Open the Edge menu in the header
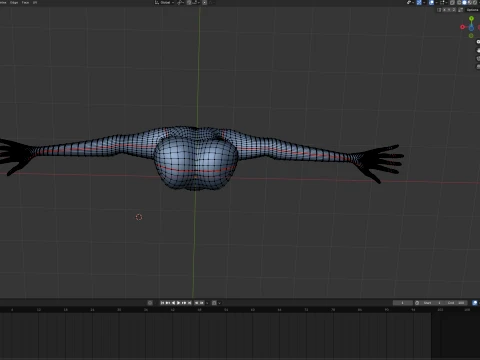The image size is (480, 360). coord(14,2)
